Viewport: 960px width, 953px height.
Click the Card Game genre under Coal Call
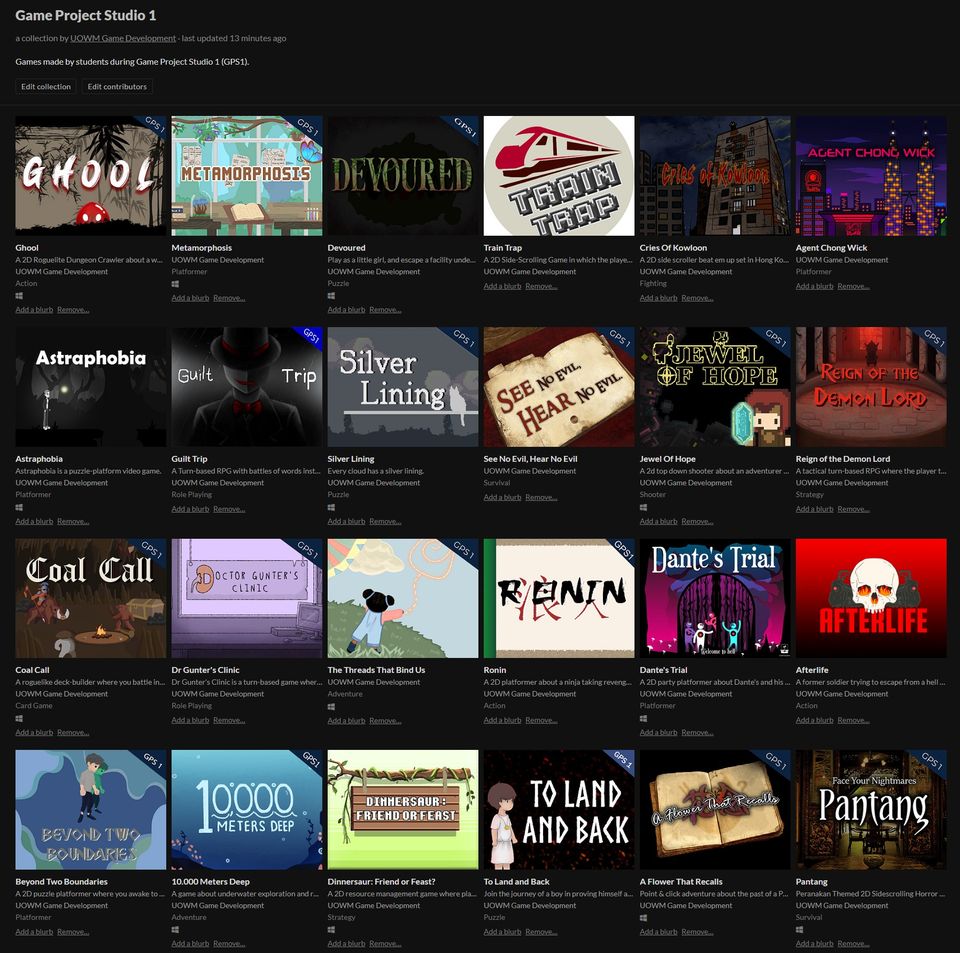pyautogui.click(x=34, y=706)
